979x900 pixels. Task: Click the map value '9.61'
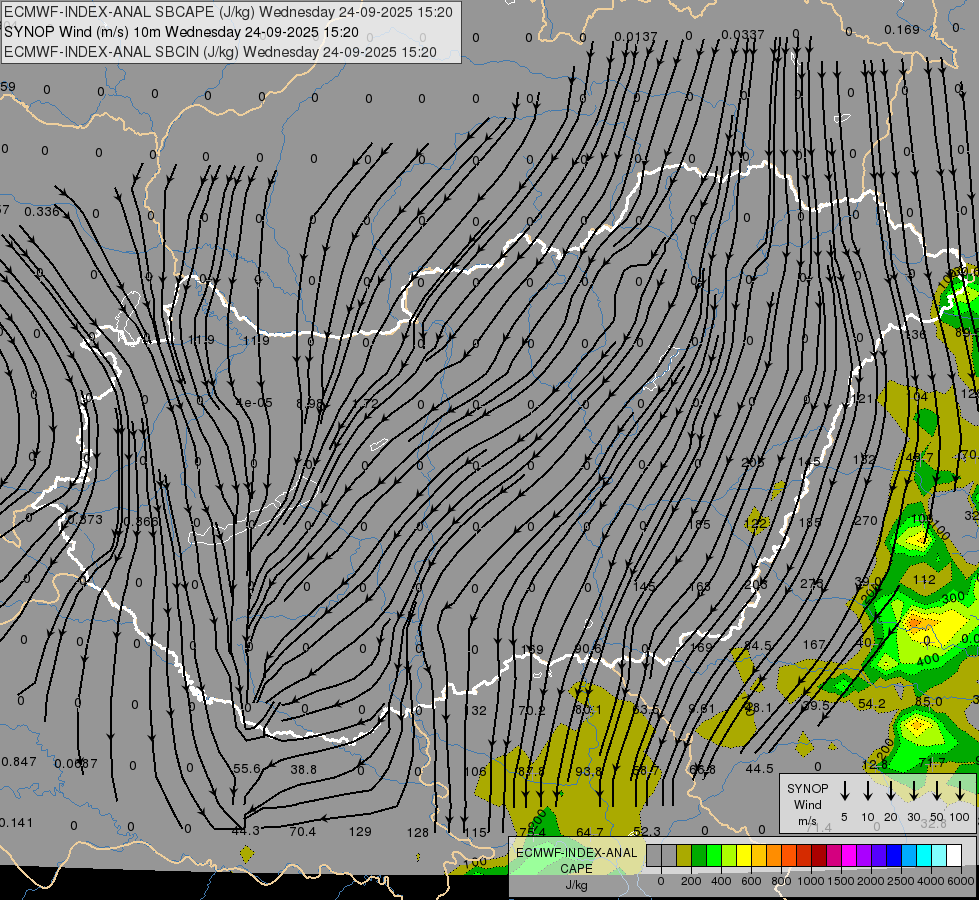(x=701, y=708)
